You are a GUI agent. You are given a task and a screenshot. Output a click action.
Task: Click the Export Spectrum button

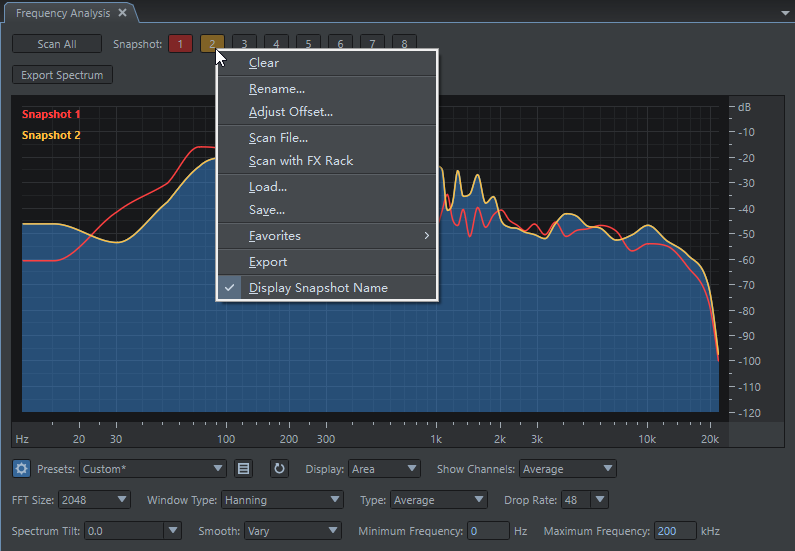(62, 75)
